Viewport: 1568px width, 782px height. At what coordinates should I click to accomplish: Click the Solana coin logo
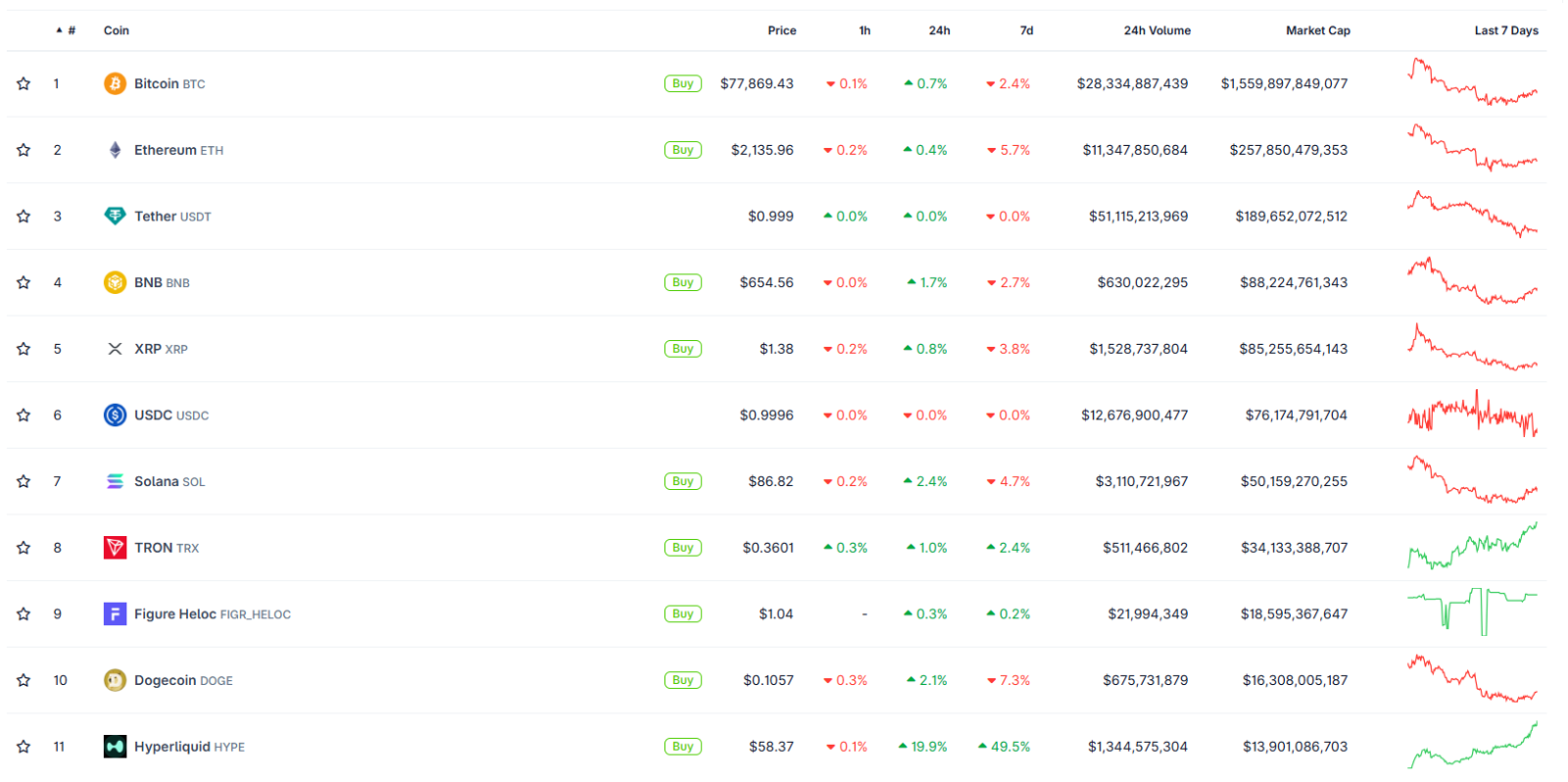tap(115, 481)
